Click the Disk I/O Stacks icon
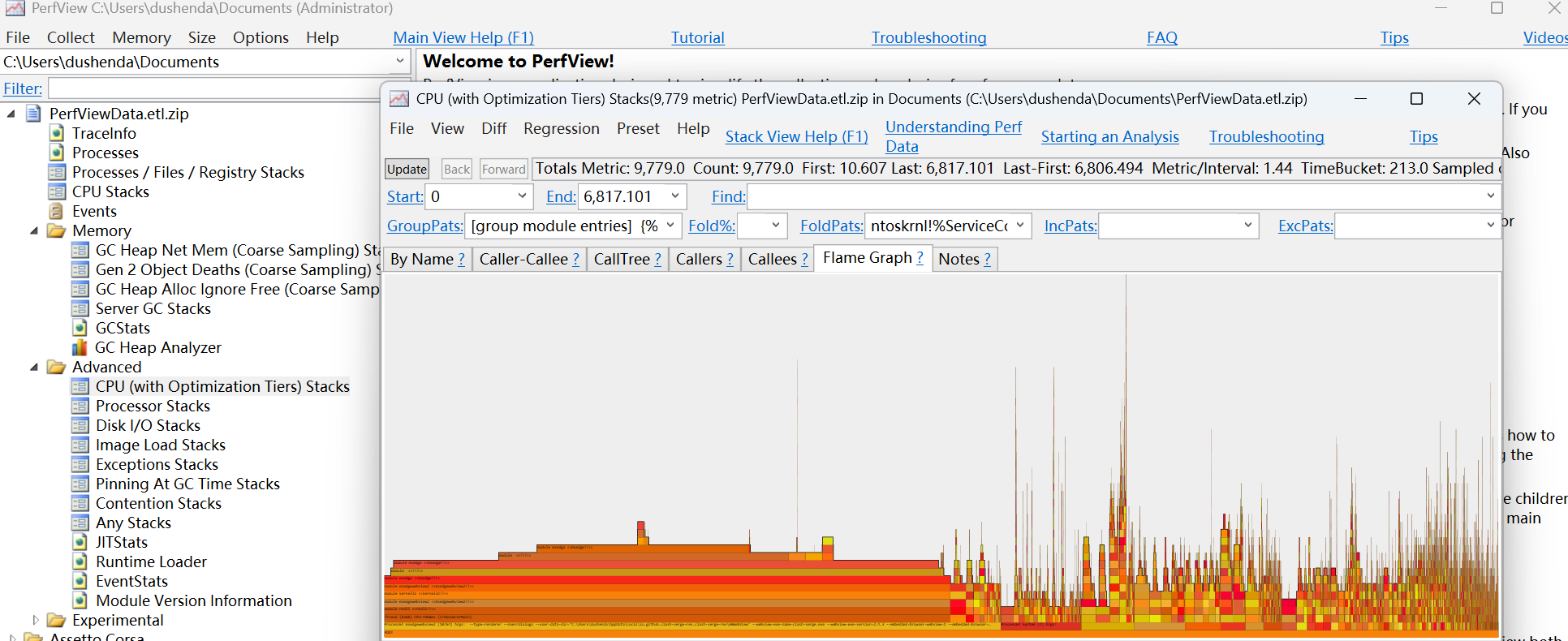Image resolution: width=1568 pixels, height=641 pixels. [80, 425]
